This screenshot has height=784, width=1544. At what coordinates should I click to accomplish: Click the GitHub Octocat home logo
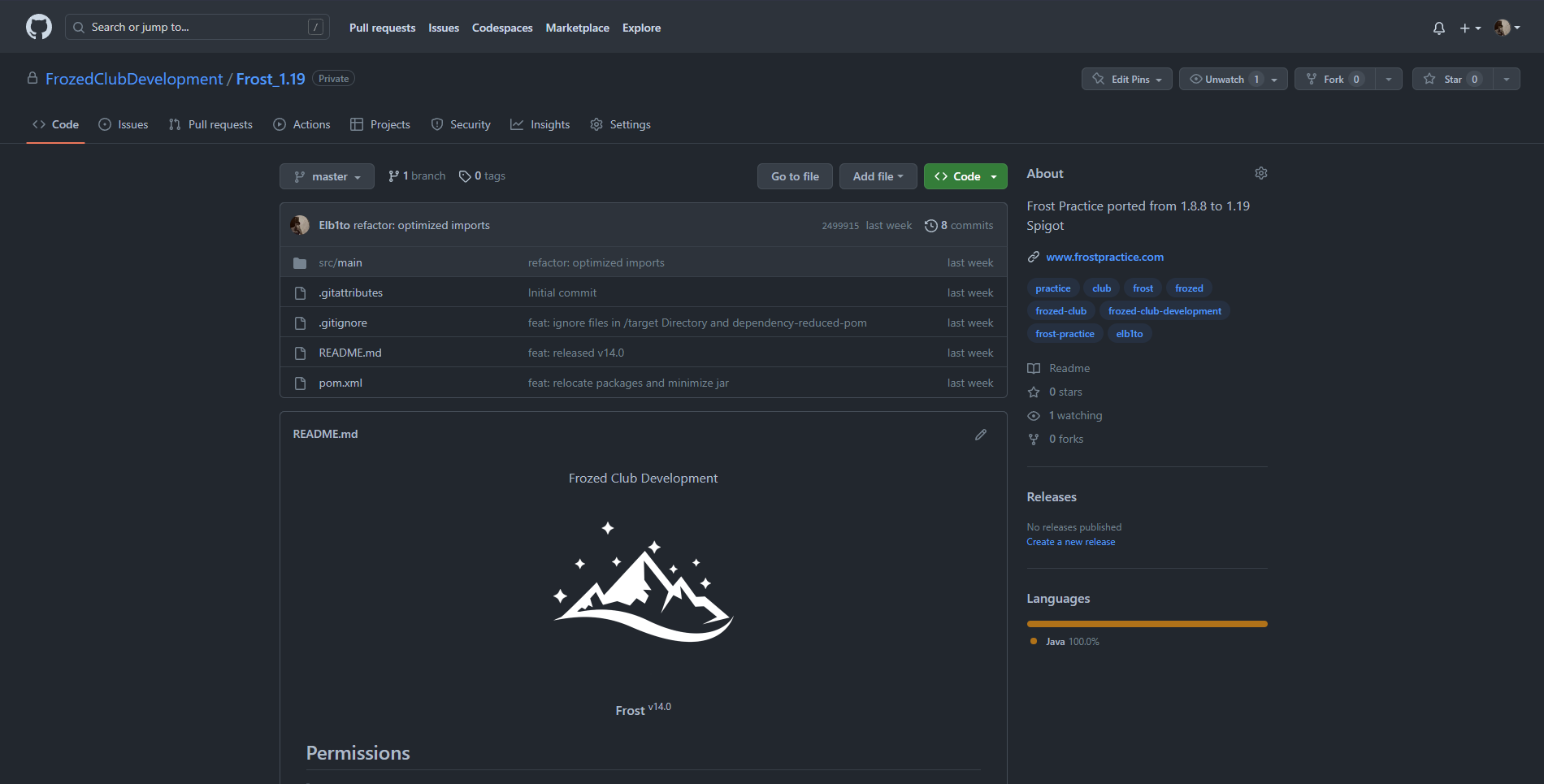[x=38, y=27]
